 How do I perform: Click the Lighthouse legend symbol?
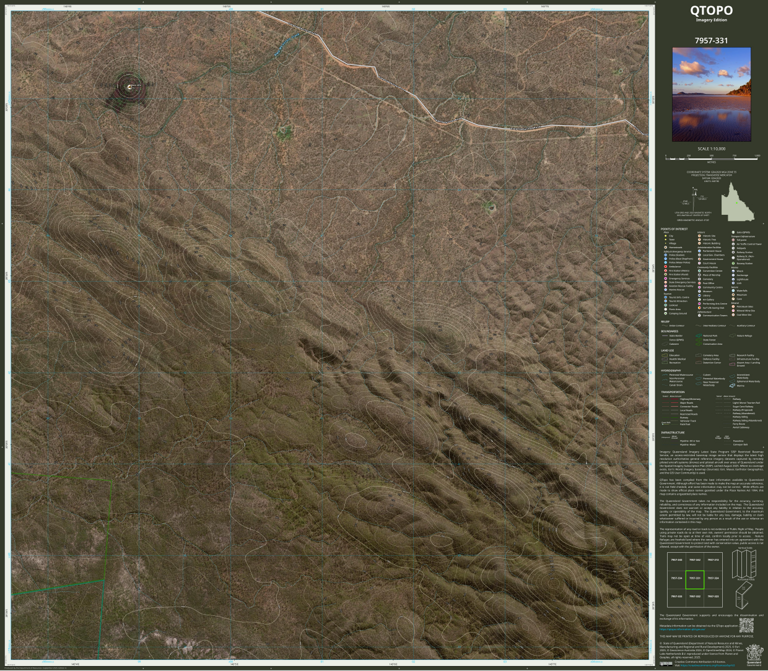pos(733,279)
